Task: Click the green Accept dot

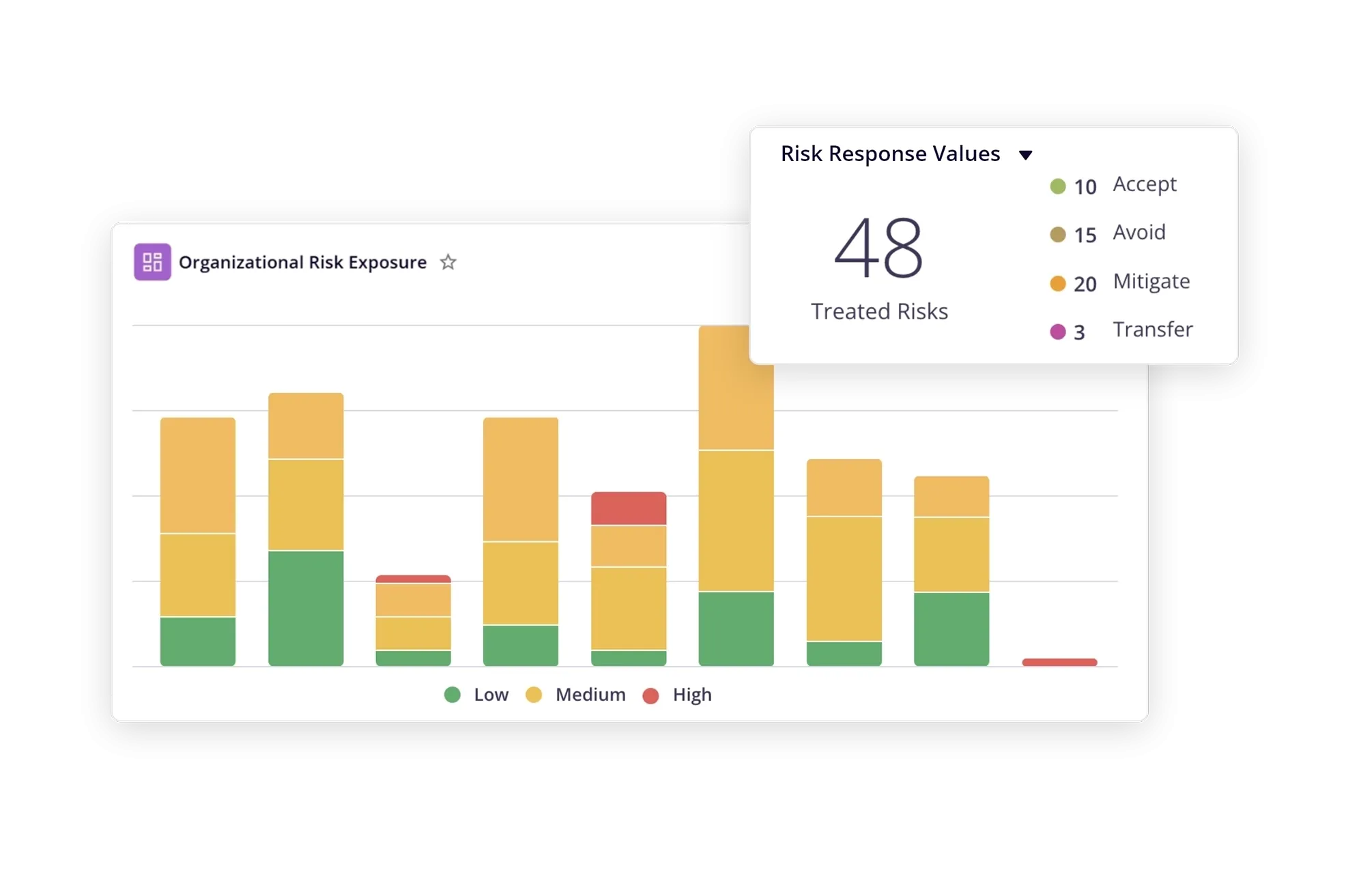Action: (1057, 186)
